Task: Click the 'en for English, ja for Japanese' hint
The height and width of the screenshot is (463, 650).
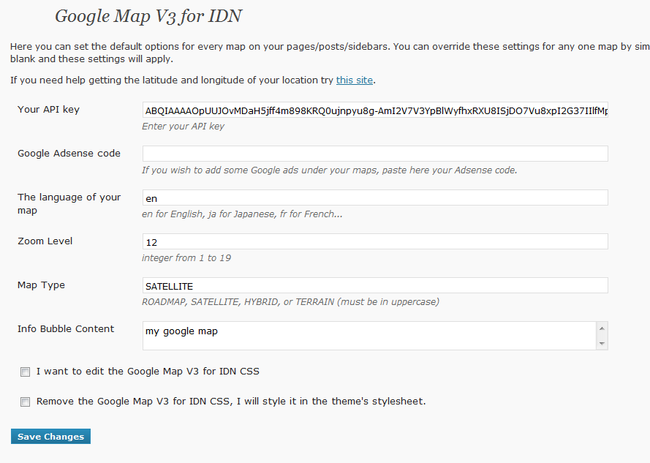Action: pos(242,214)
